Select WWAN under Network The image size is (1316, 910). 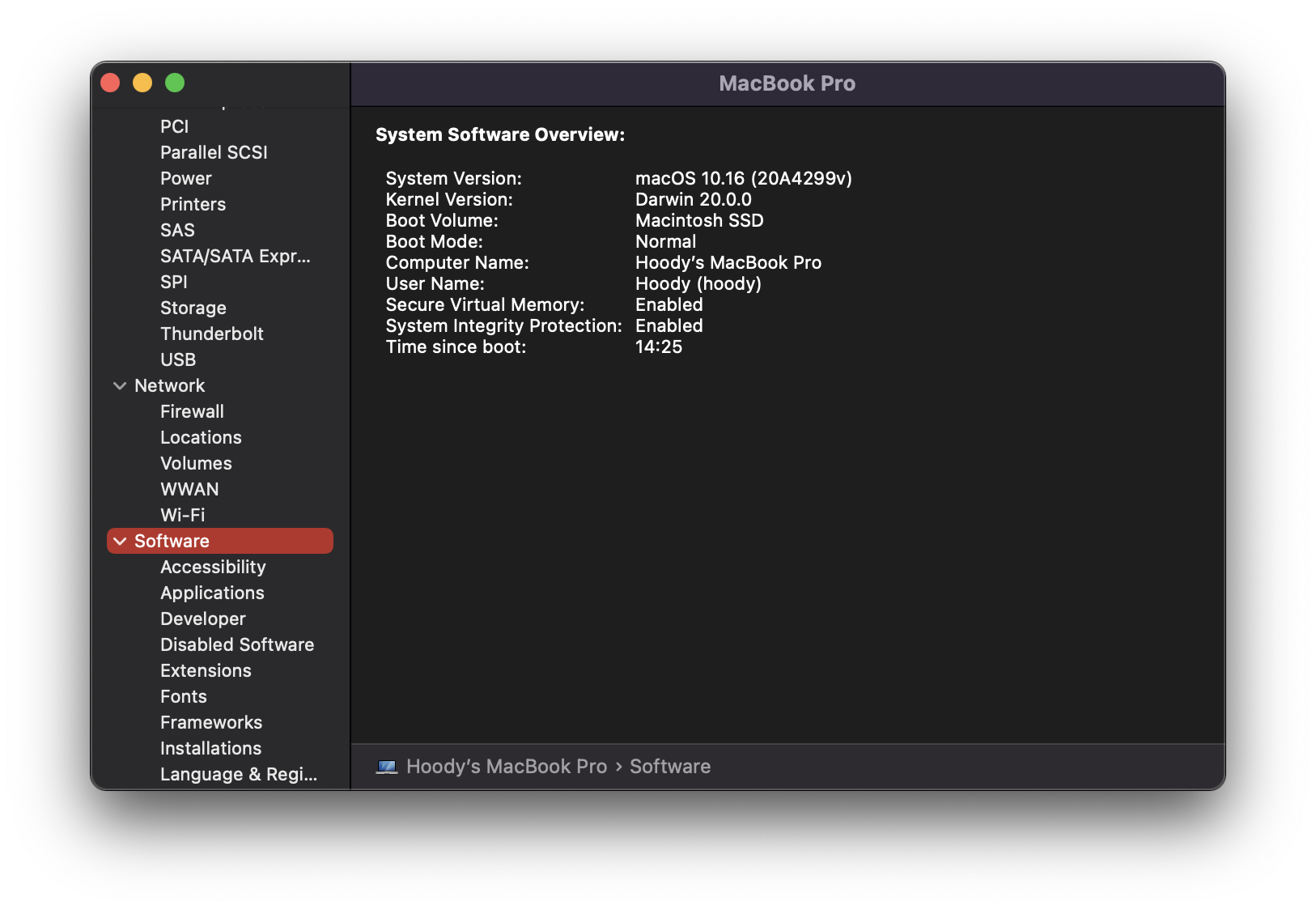[189, 489]
